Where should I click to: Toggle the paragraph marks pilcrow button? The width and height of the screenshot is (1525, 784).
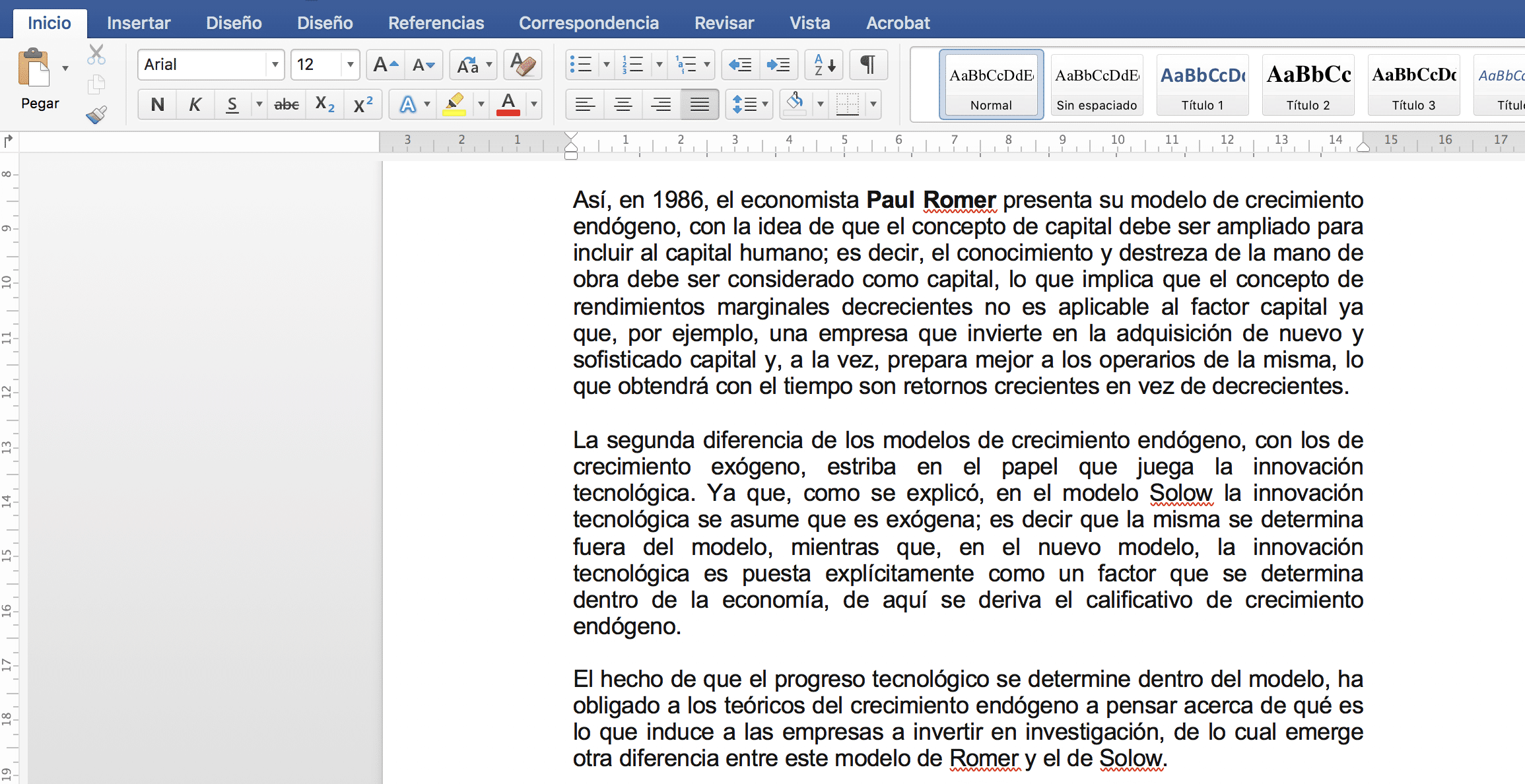coord(868,65)
